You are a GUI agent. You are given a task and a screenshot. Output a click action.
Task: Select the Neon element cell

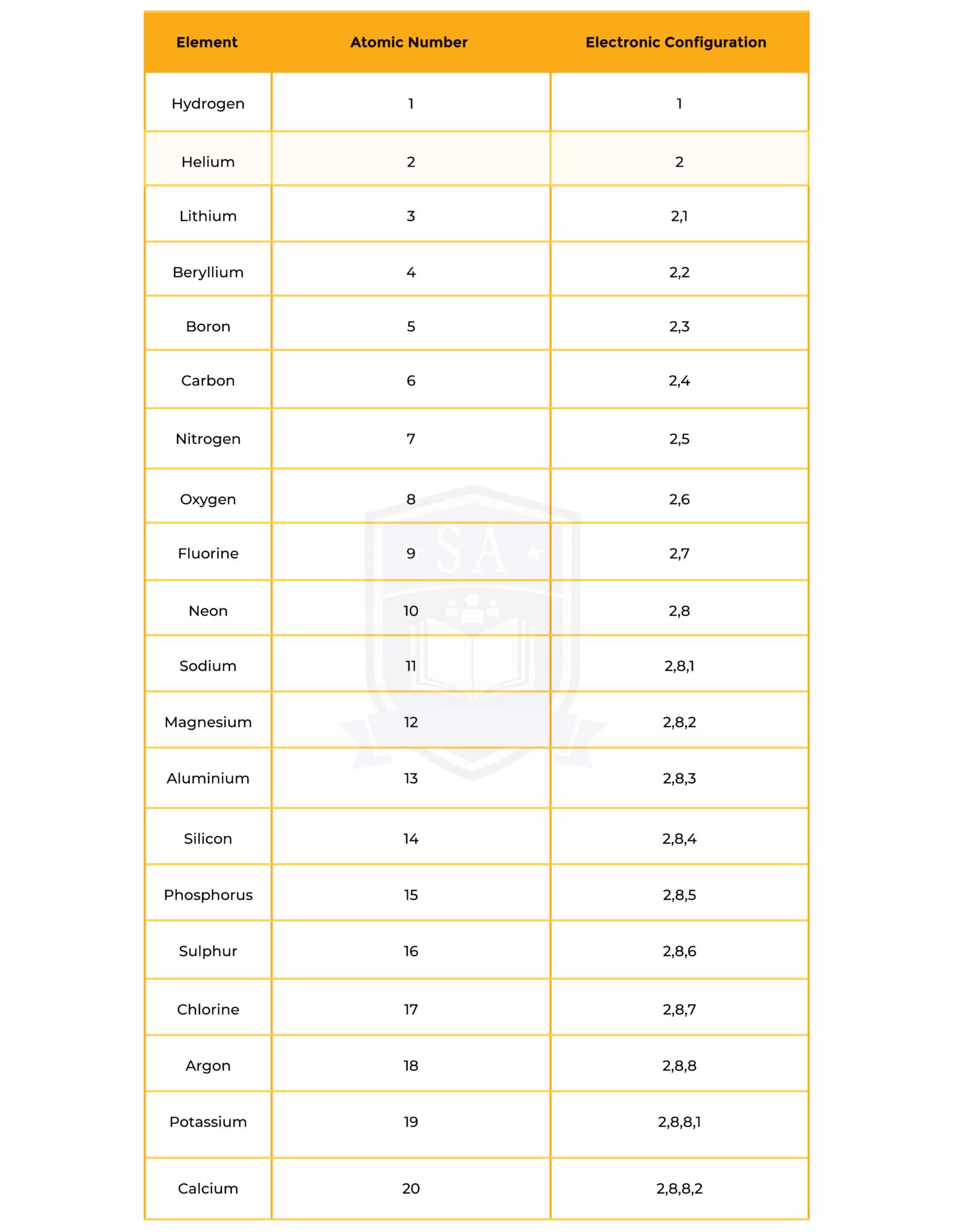pos(208,611)
